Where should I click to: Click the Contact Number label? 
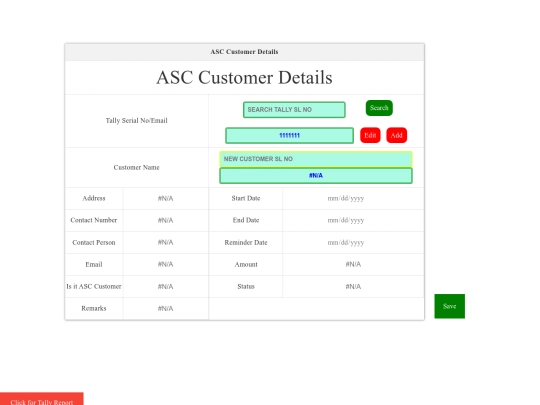[x=94, y=220]
